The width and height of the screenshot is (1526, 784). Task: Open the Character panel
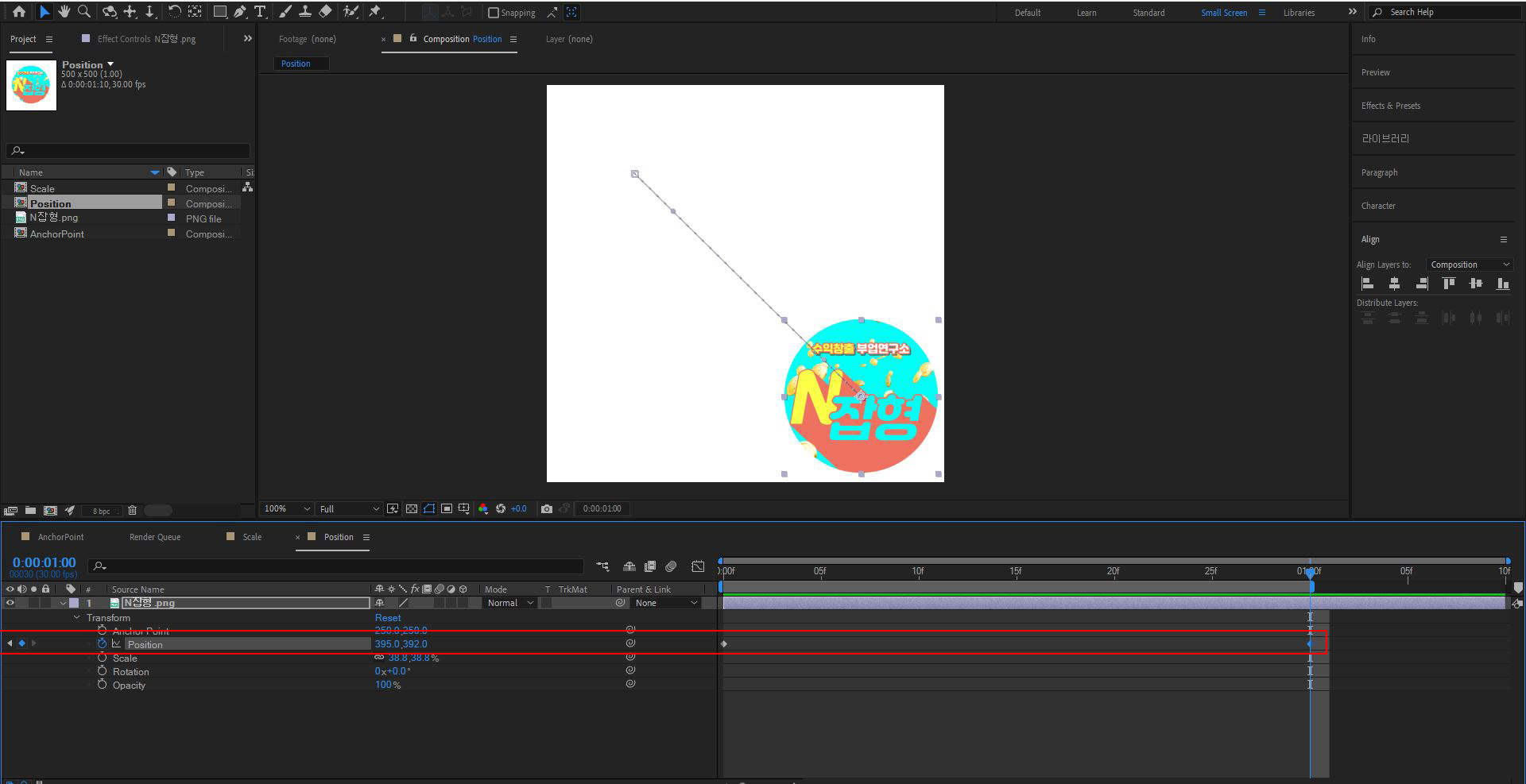click(1378, 206)
